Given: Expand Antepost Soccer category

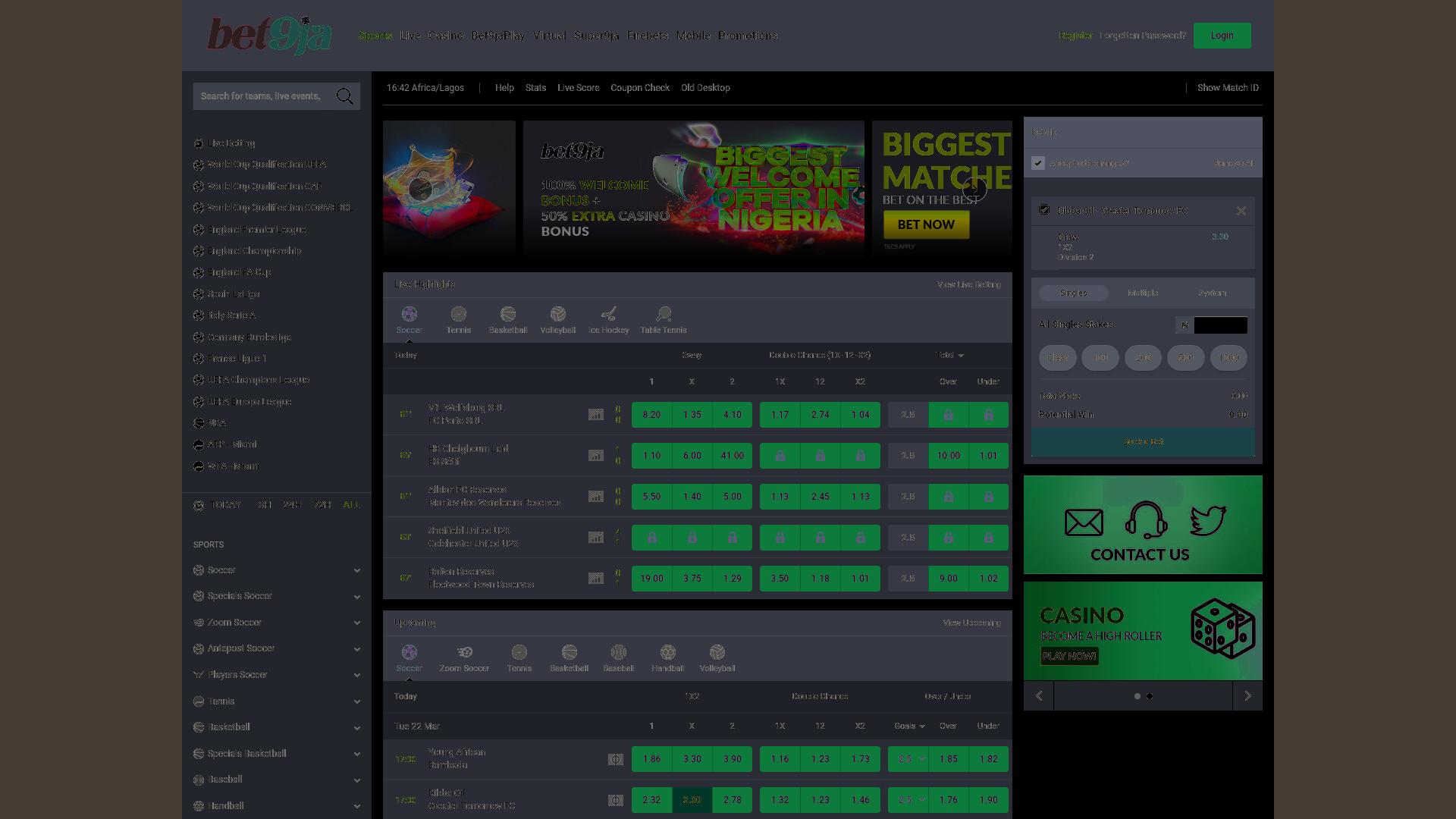Looking at the screenshot, I should click(277, 648).
